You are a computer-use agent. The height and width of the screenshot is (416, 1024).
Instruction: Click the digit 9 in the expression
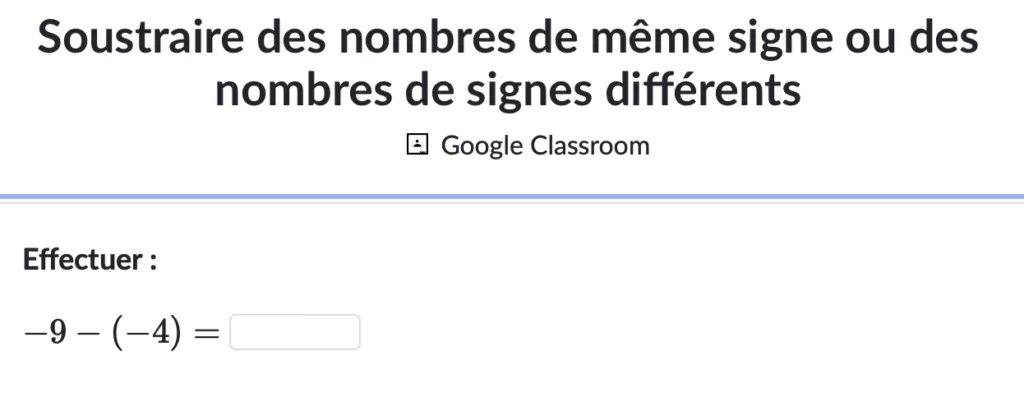click(x=58, y=334)
